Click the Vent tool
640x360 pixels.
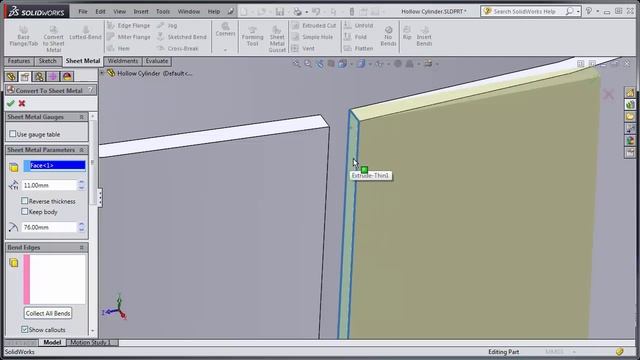pyautogui.click(x=303, y=48)
